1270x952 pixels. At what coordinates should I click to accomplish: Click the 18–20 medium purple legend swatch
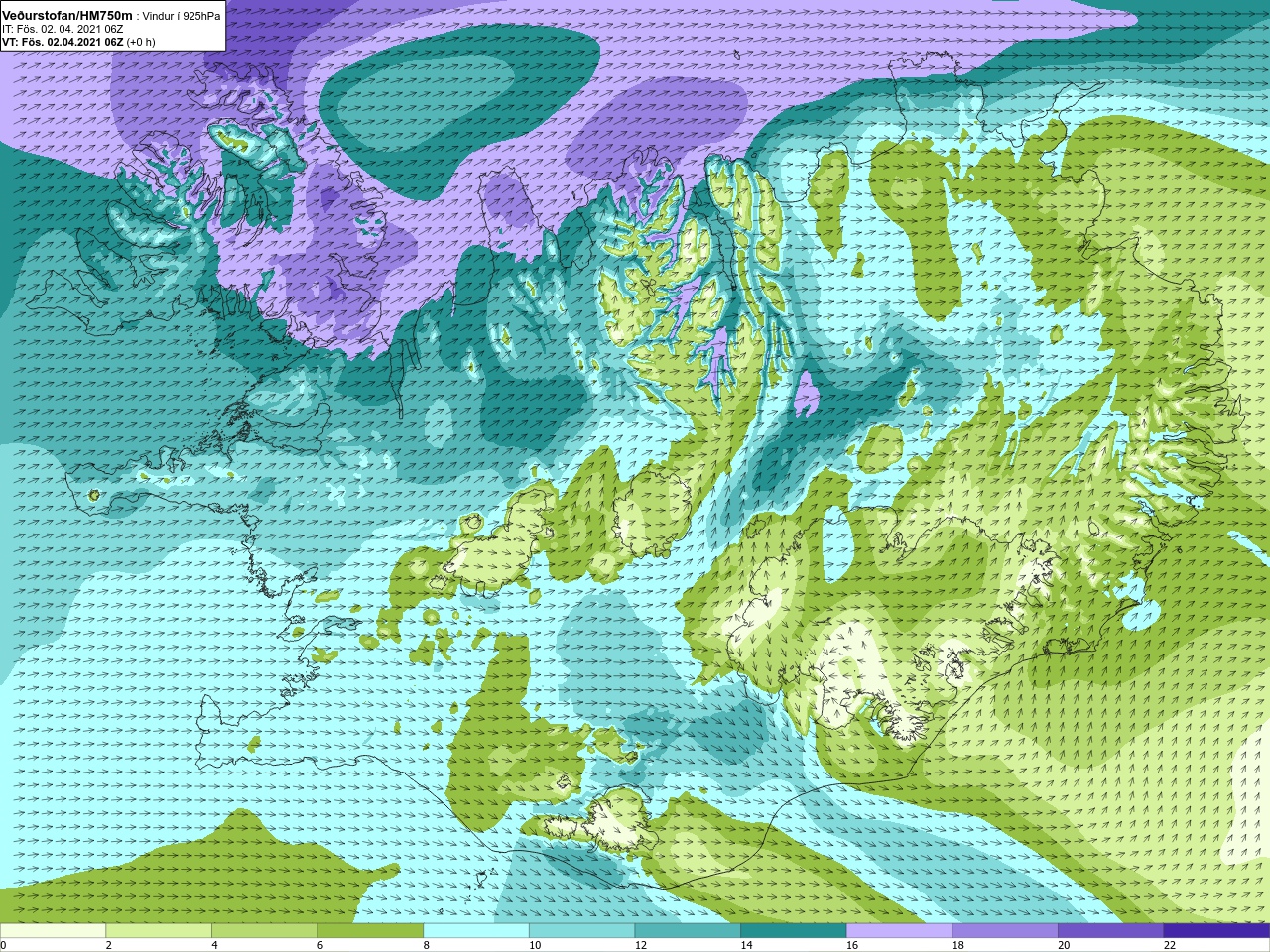pos(1005,931)
